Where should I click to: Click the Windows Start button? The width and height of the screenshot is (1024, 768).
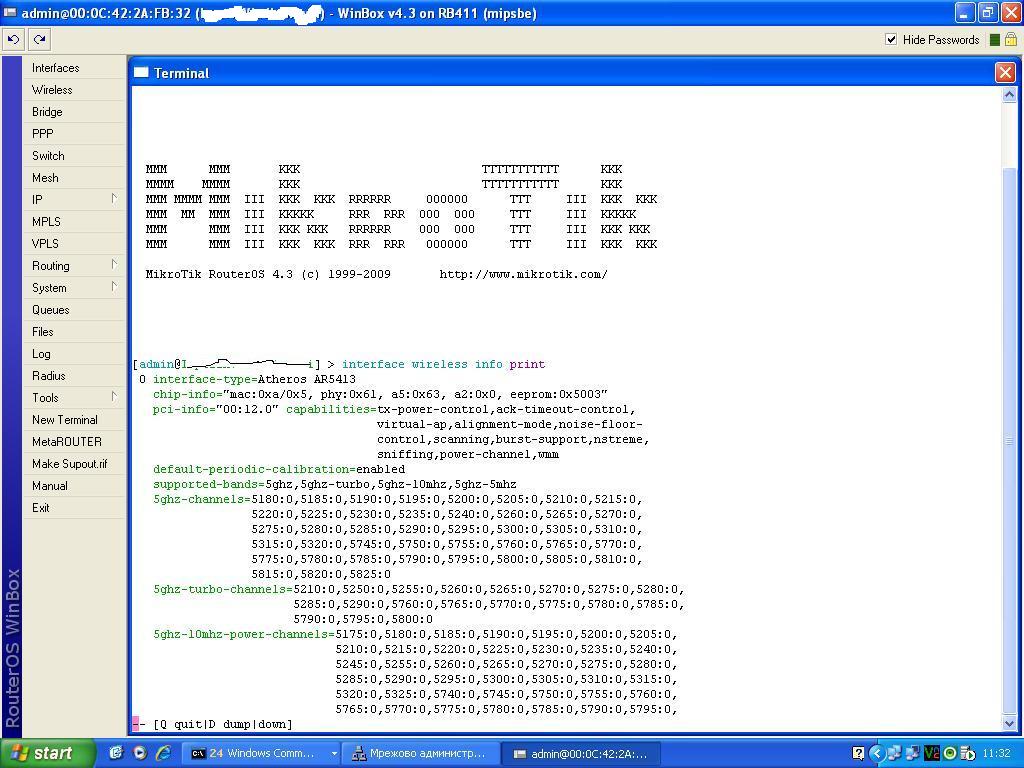(42, 754)
